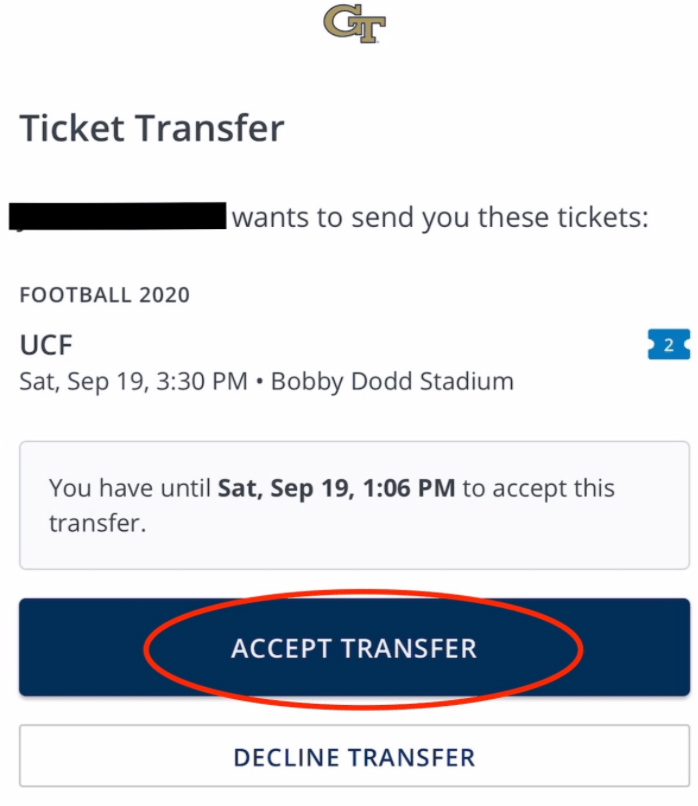Viewport: 698px width, 806px height.
Task: Click the 'You have until' text
Action: (x=130, y=489)
